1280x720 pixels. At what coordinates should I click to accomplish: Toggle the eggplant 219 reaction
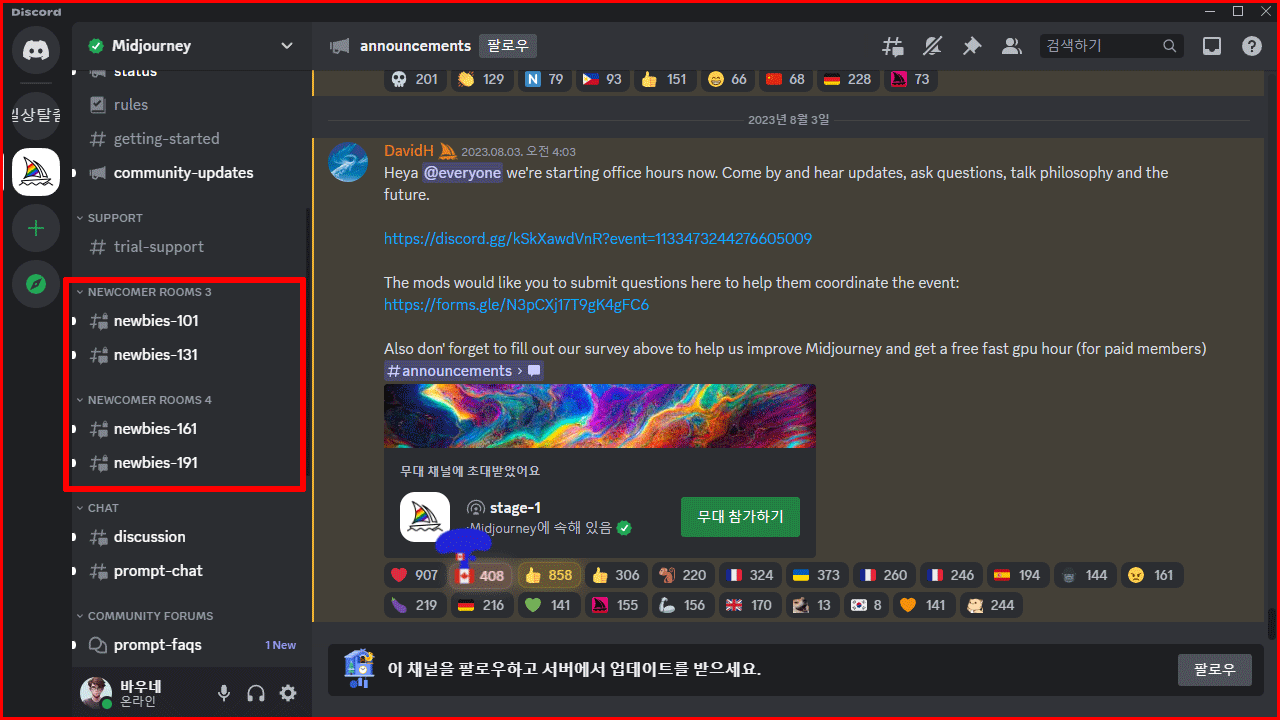415,605
